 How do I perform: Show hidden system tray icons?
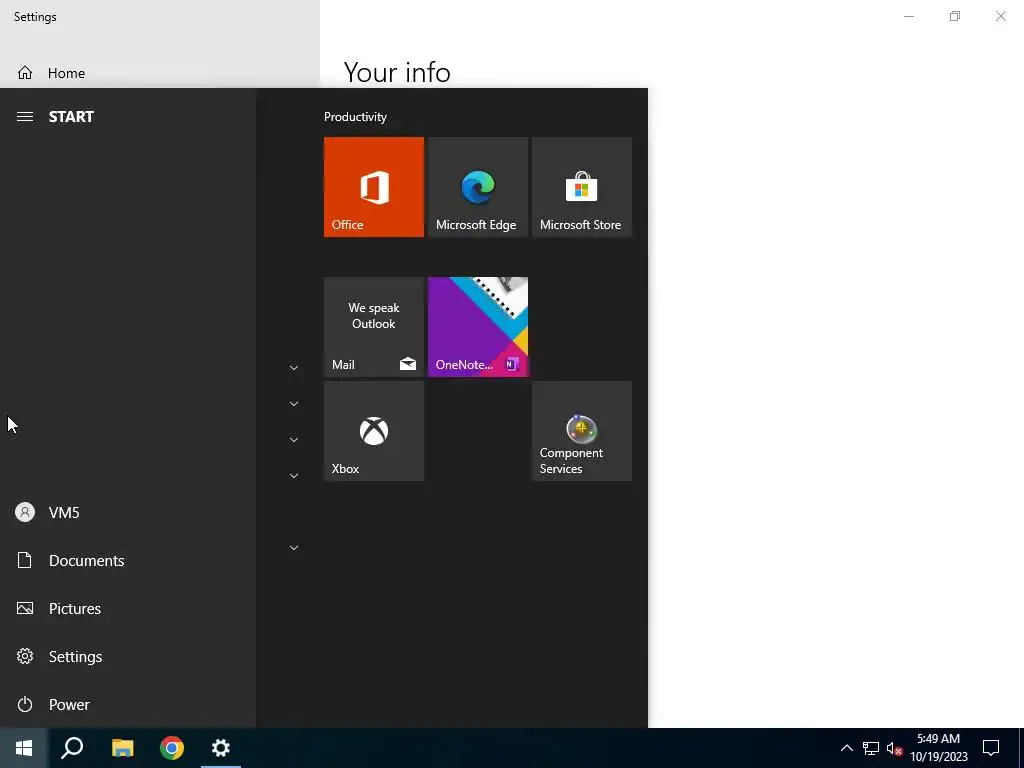tap(846, 748)
